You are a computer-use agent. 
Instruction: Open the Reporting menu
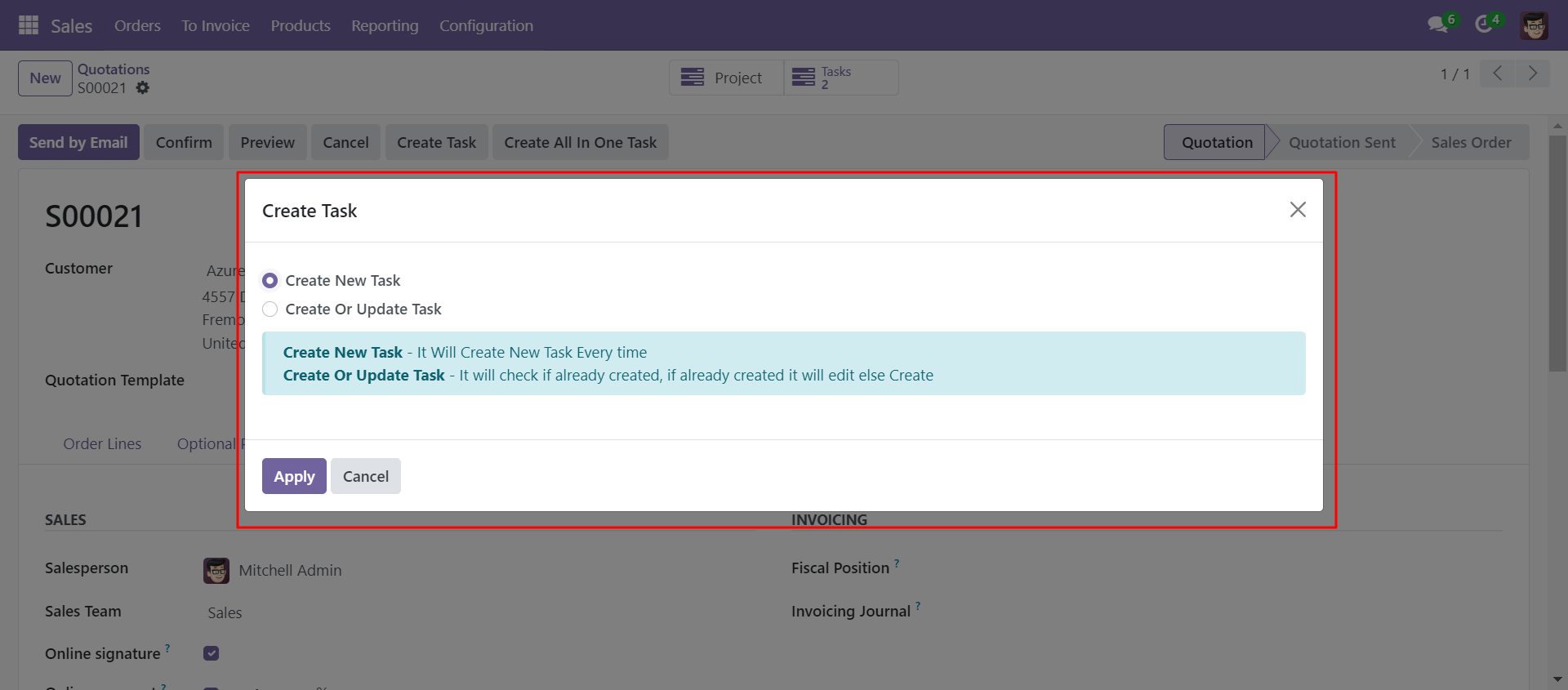(385, 25)
